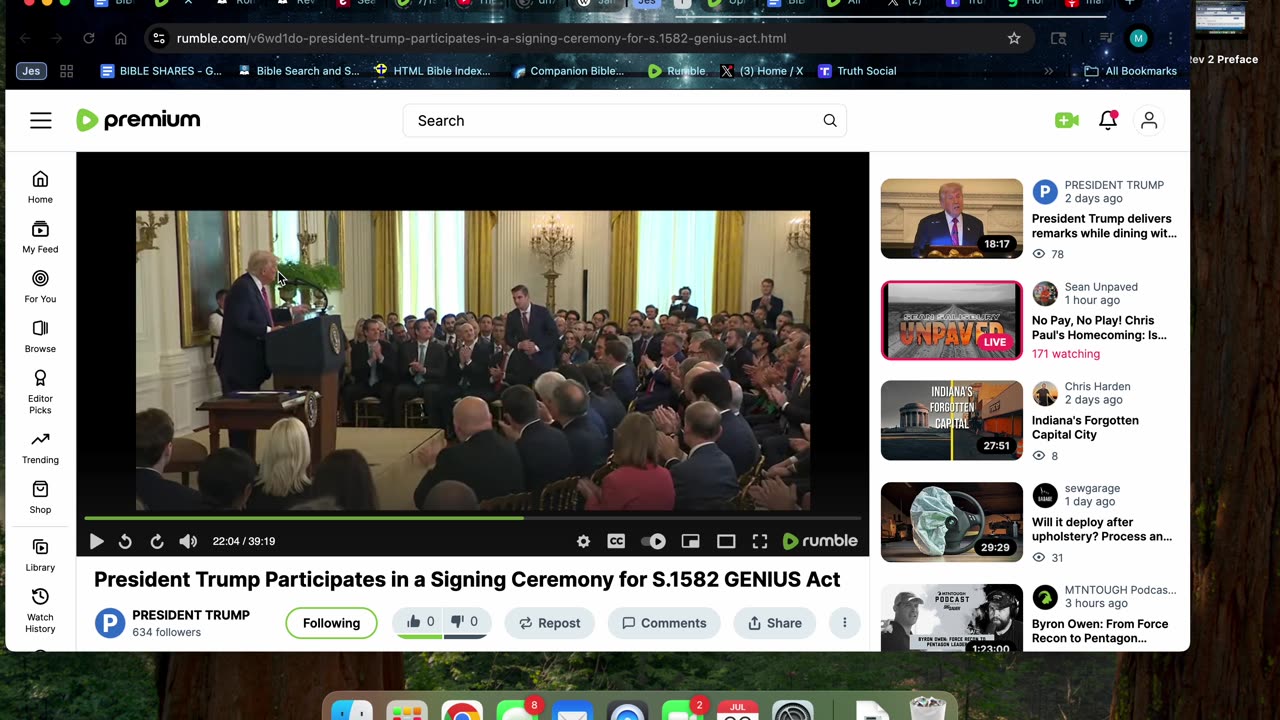Click the Rumble logo in player
This screenshot has width=1280, height=720.
(x=820, y=541)
